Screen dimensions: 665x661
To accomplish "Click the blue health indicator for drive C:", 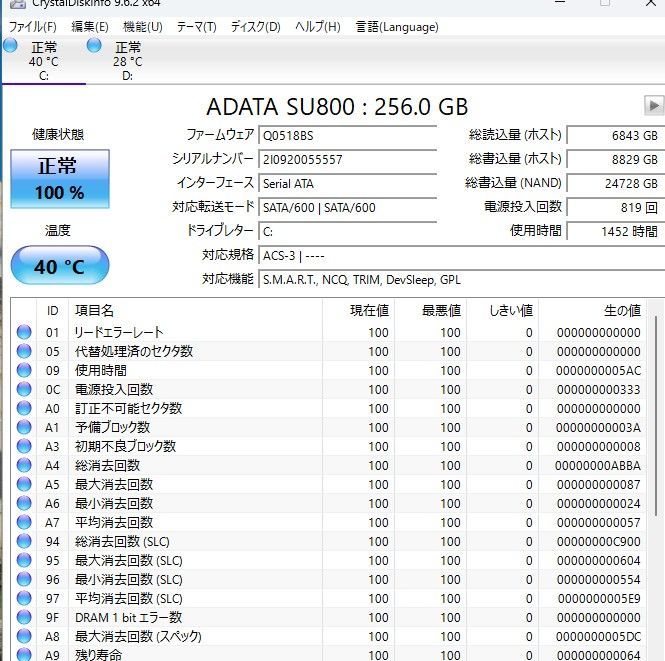I will click(x=10, y=45).
